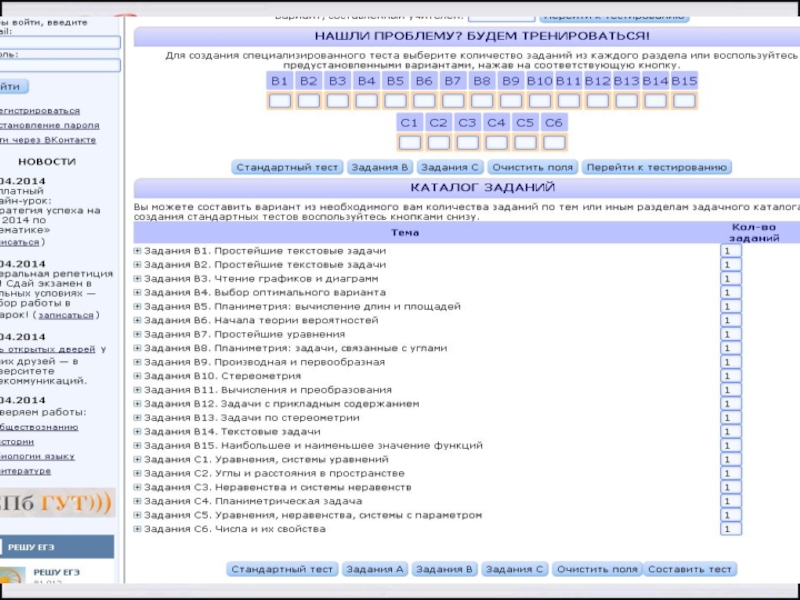Expand the Задания C4 Планиметрическая задача row
800x600 pixels.
pyautogui.click(x=137, y=501)
